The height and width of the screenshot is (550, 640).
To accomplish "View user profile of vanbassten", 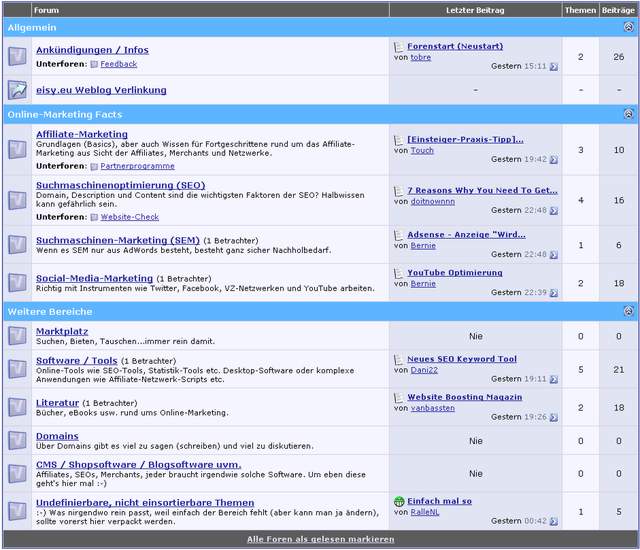I will (x=433, y=408).
